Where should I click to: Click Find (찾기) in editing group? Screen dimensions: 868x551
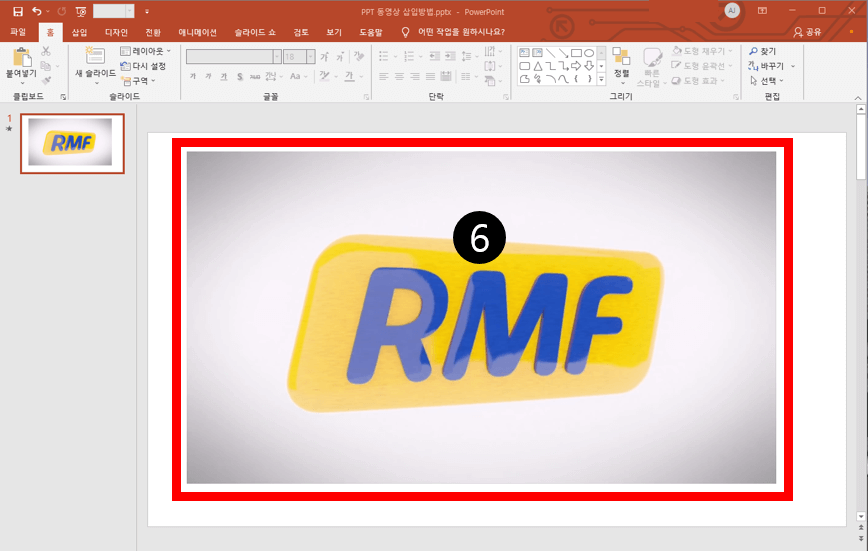762,51
